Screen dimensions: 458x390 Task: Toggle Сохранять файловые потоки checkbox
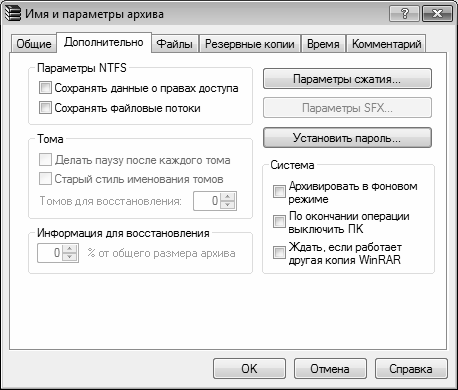pos(45,108)
